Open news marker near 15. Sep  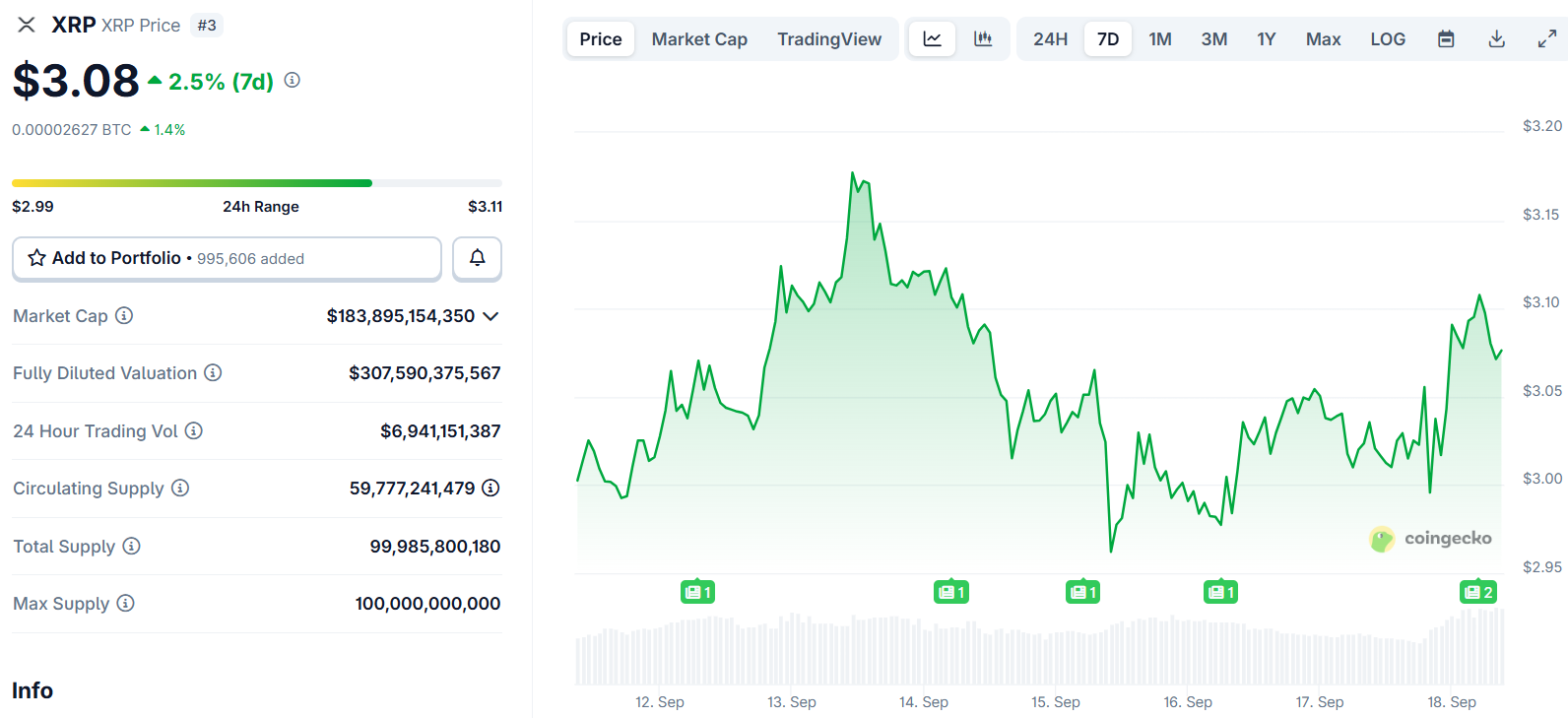coord(1083,592)
